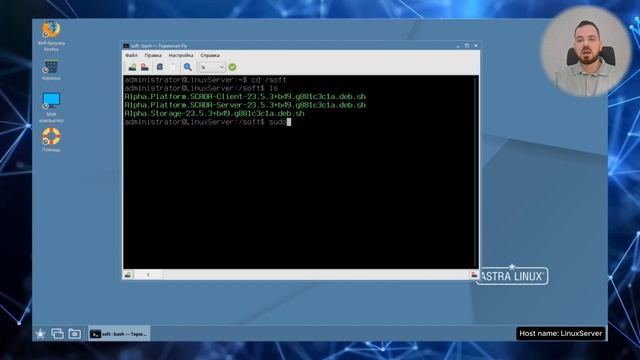Minimize the terminal window
Viewport: 640px width, 360px height.
point(458,46)
